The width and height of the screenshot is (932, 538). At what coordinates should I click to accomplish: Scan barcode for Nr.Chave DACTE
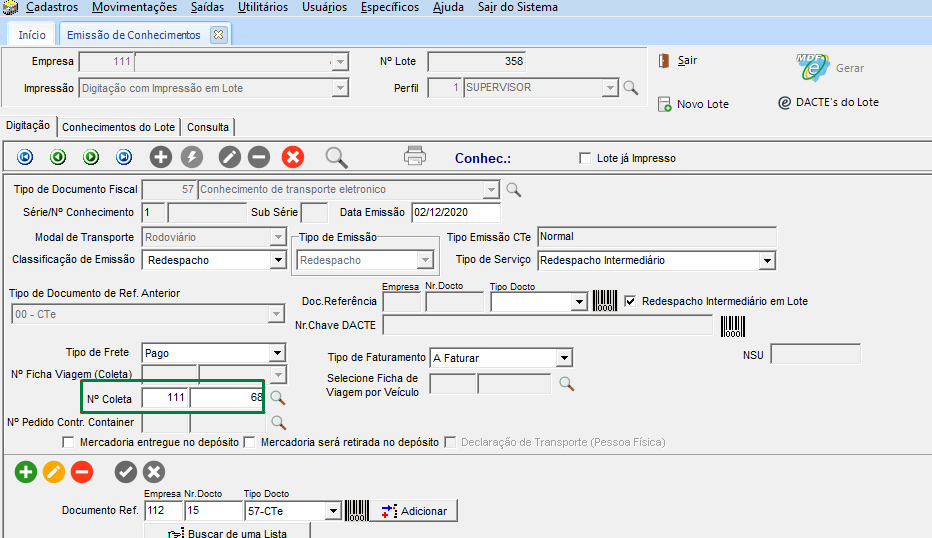733,326
